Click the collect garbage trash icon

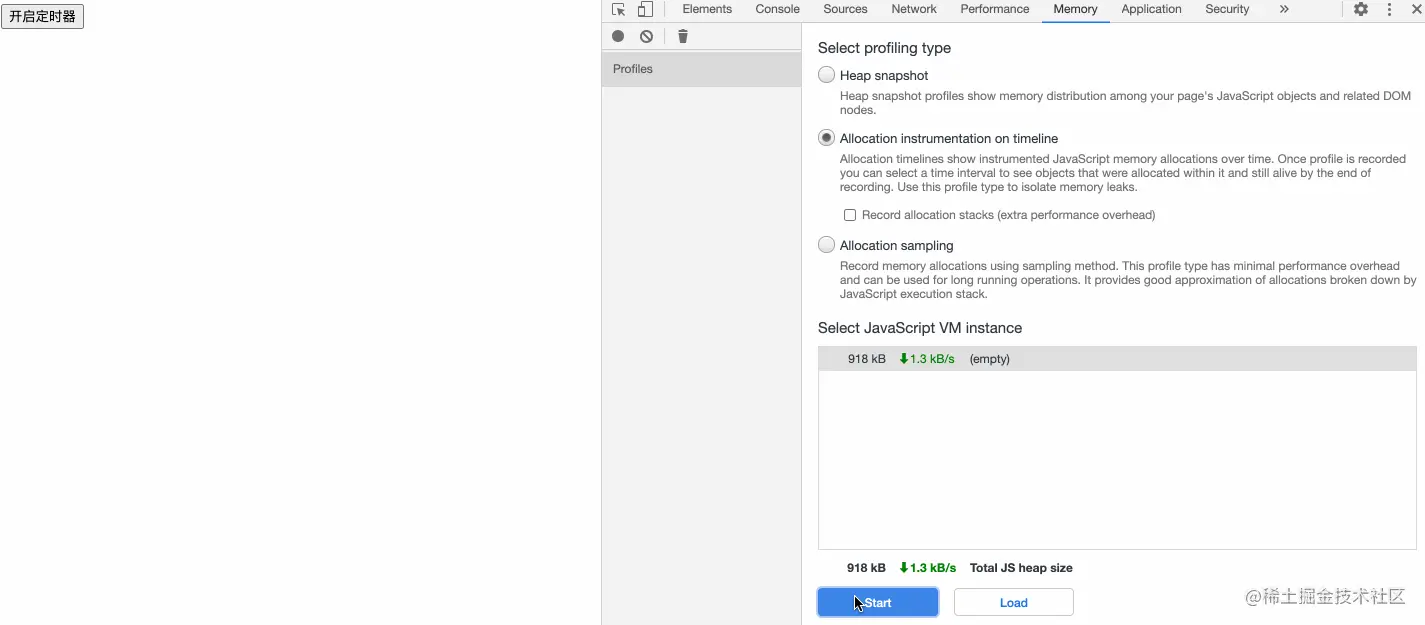[x=683, y=36]
